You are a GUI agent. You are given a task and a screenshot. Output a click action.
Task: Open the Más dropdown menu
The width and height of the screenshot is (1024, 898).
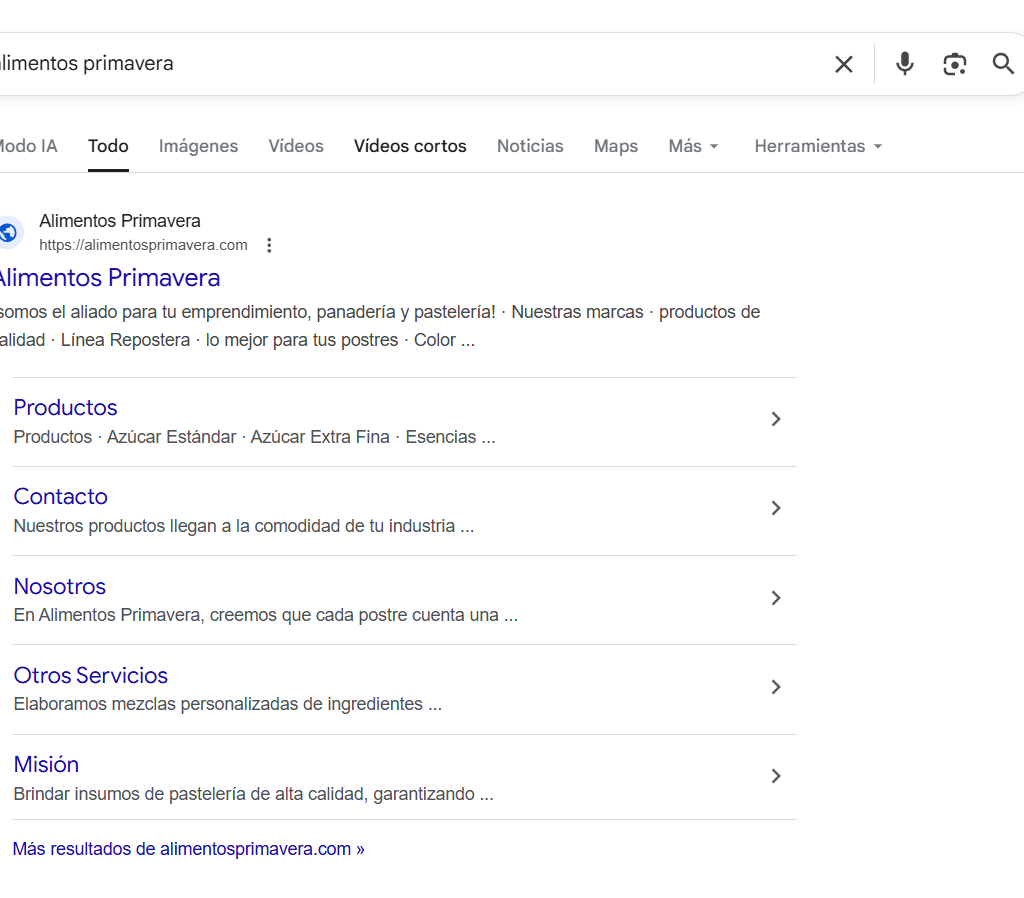(693, 146)
